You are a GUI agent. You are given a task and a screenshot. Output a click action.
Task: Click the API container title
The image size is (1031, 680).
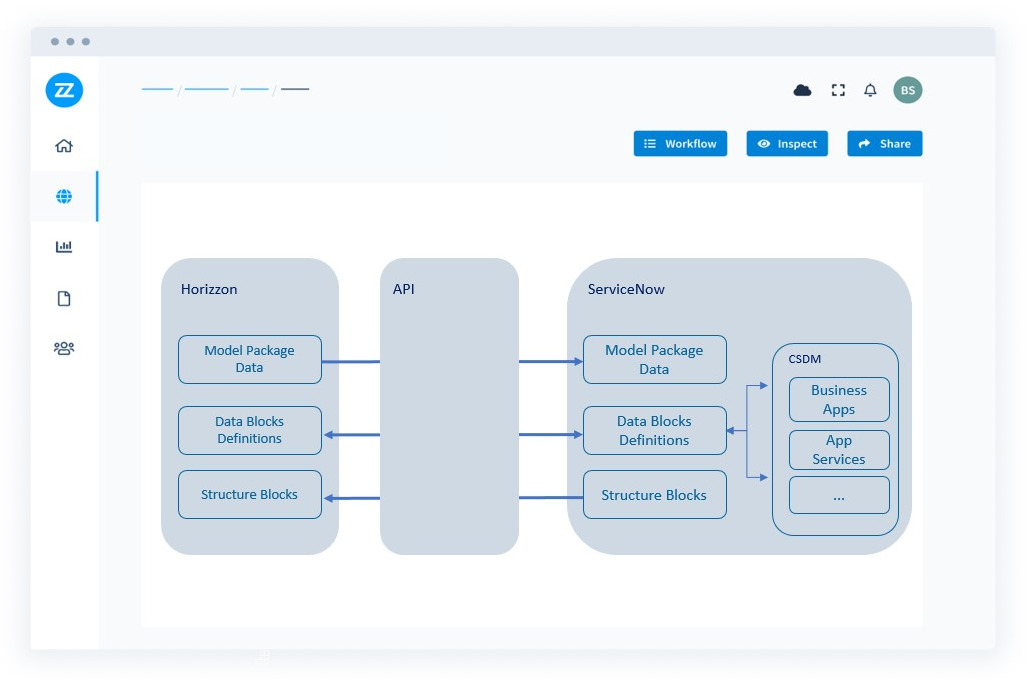(404, 289)
